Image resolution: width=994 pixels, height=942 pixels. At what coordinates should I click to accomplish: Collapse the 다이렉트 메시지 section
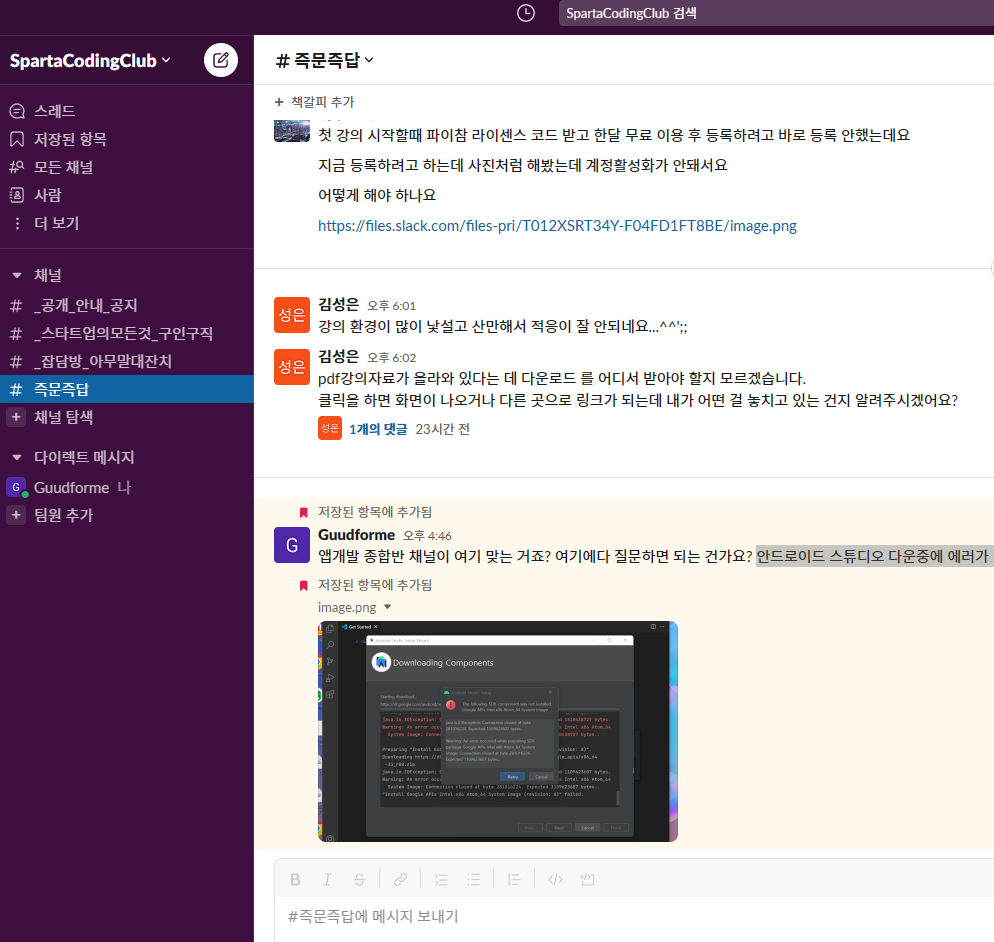click(x=16, y=457)
